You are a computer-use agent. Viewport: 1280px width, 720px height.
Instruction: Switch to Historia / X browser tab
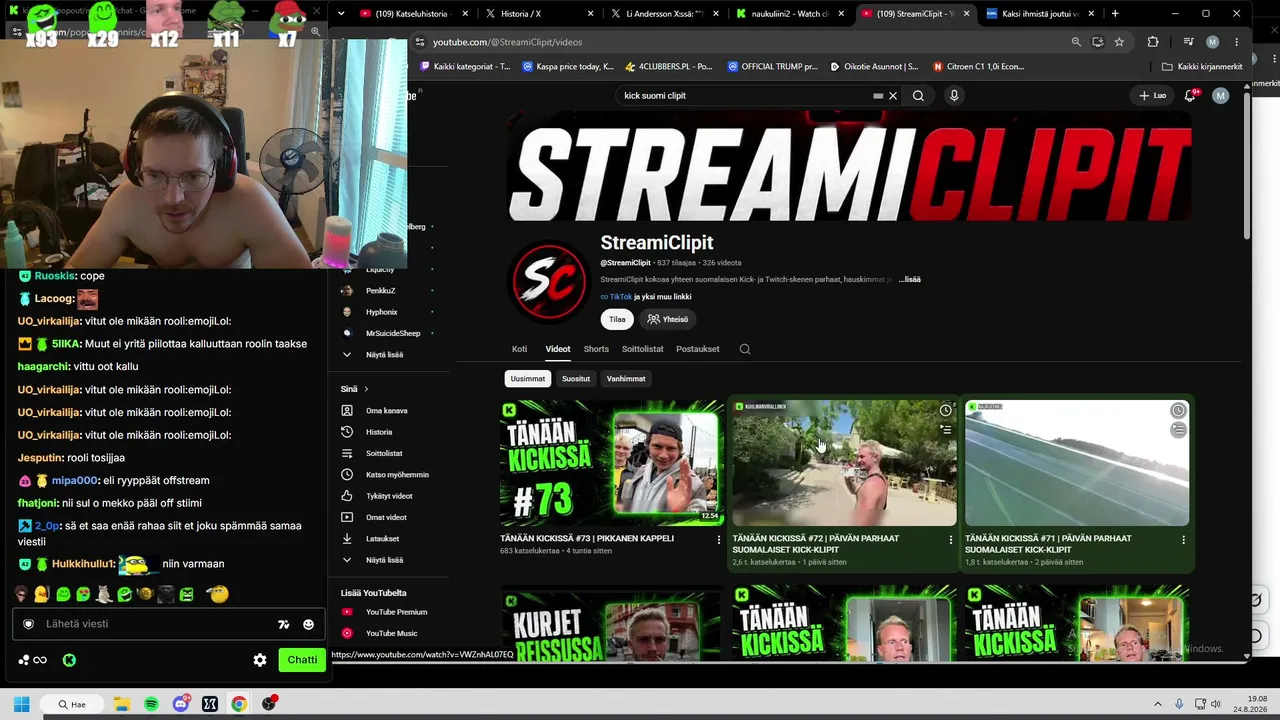(538, 14)
